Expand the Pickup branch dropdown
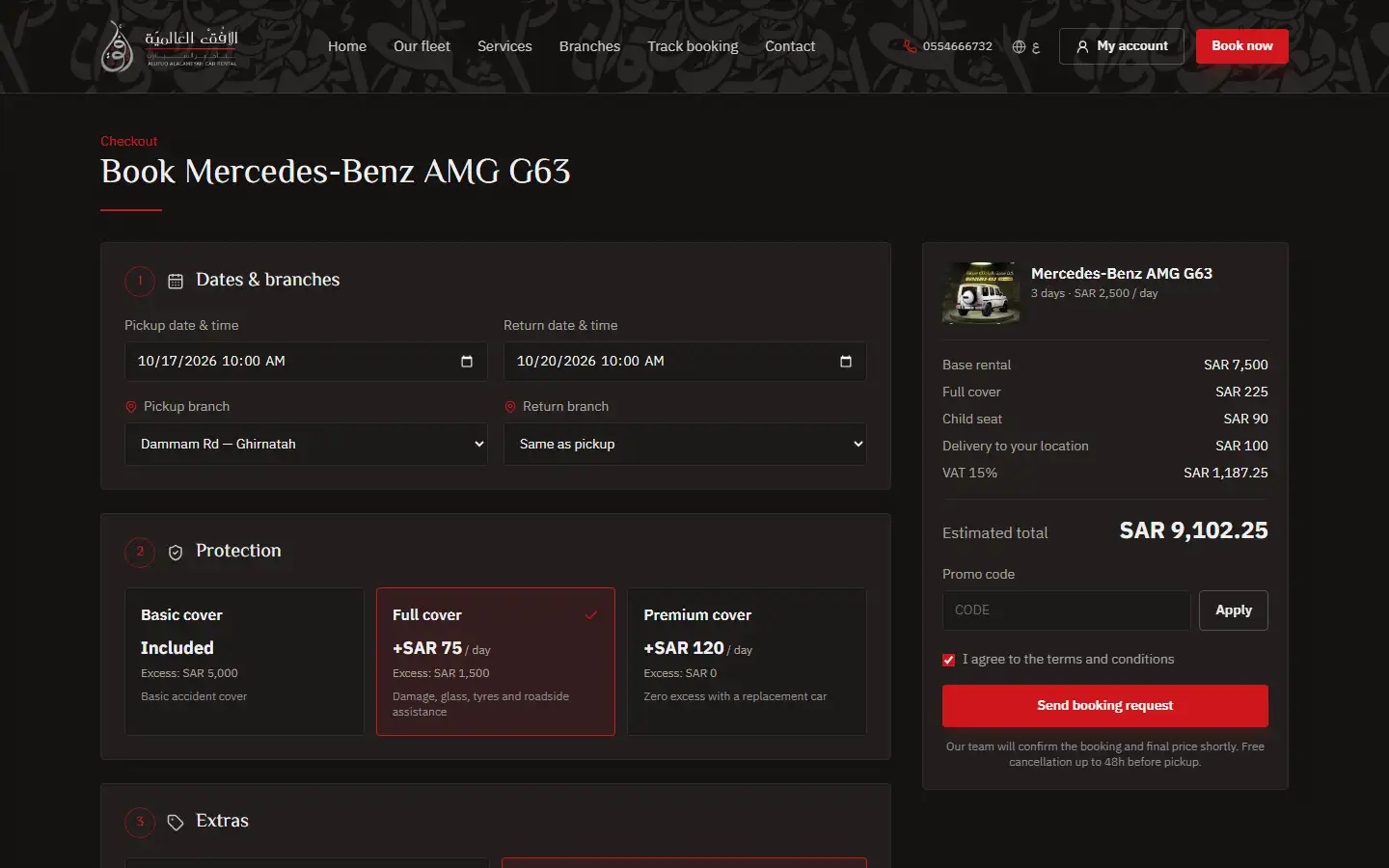1389x868 pixels. [x=306, y=444]
